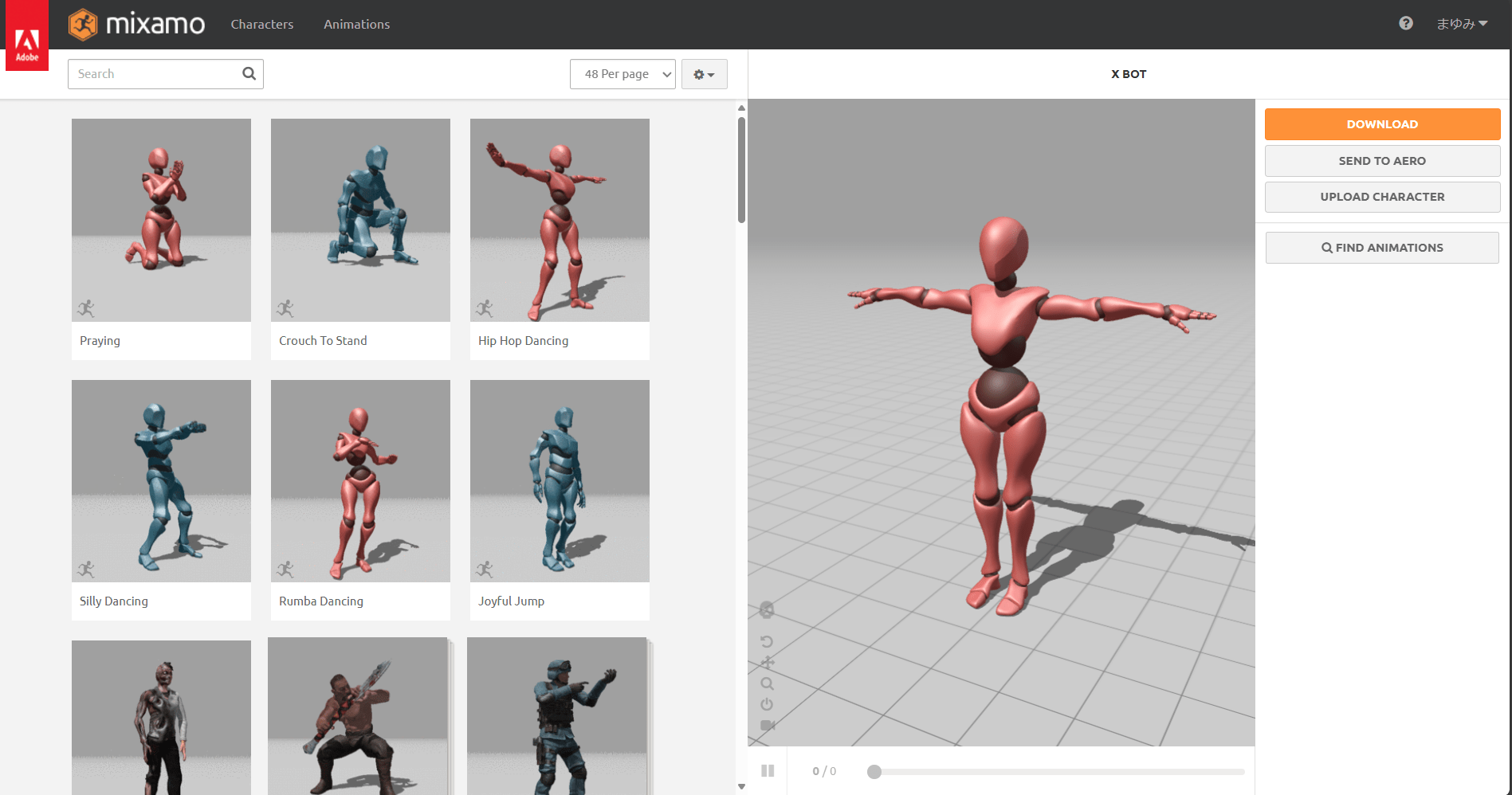Click the search magnifier icon
This screenshot has width=1512, height=795.
249,73
